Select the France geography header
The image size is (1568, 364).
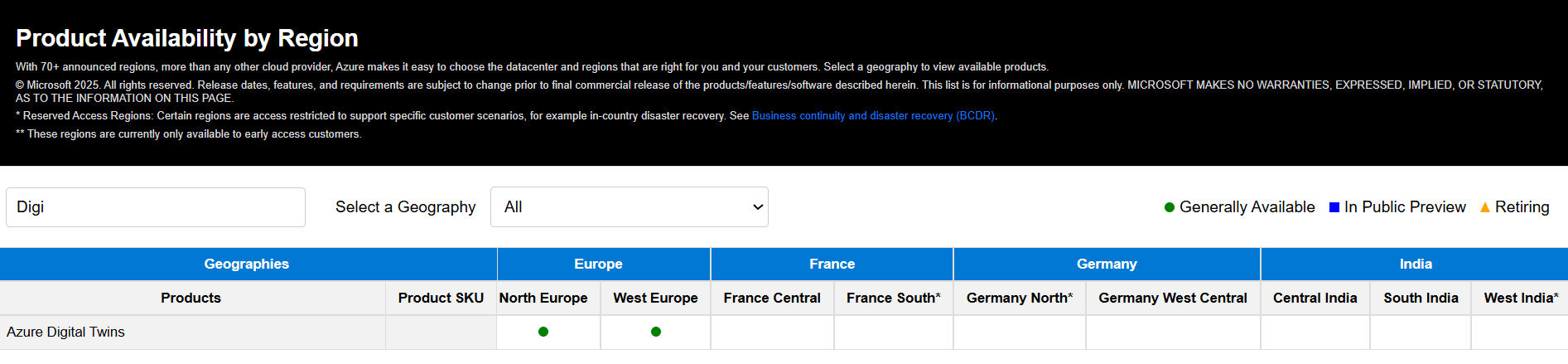pos(832,264)
